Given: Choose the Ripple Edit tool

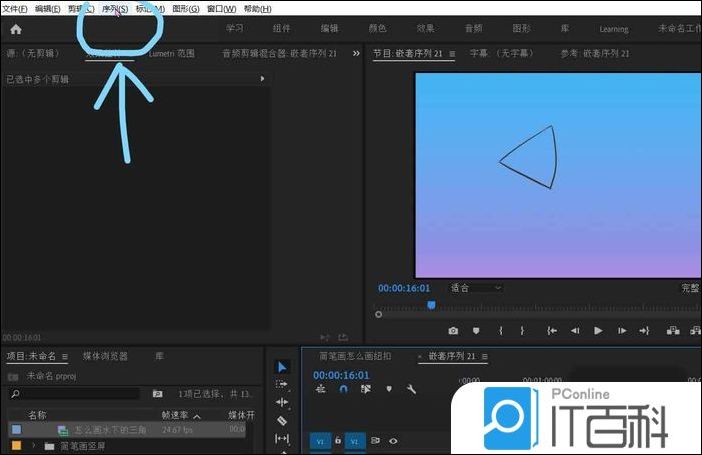Looking at the screenshot, I should point(282,402).
